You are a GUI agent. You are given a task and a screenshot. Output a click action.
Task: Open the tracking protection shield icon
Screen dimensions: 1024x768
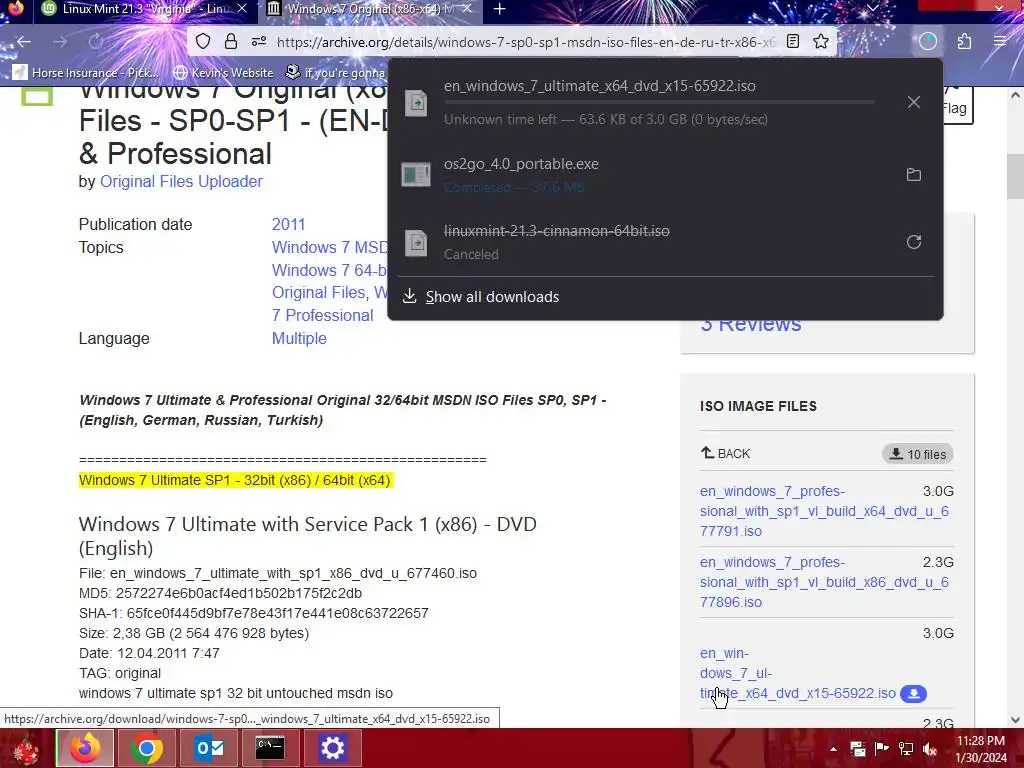(x=203, y=42)
